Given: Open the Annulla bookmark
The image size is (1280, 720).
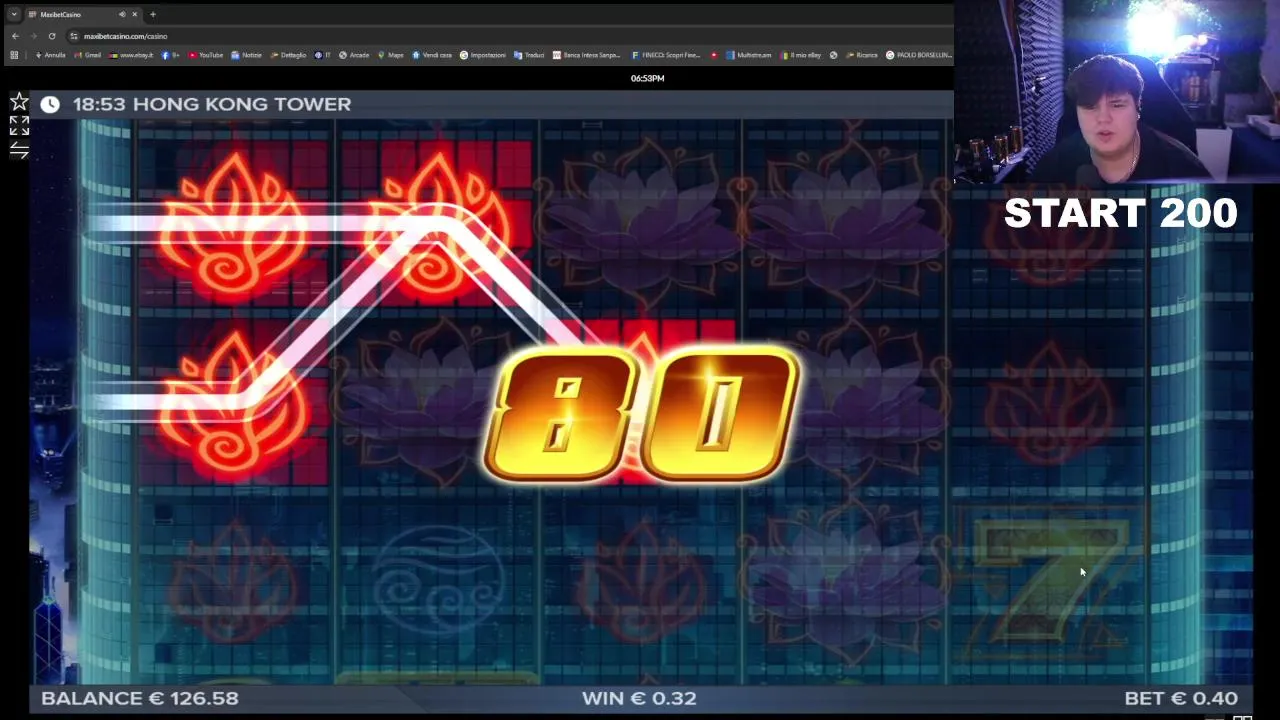Looking at the screenshot, I should [x=50, y=55].
